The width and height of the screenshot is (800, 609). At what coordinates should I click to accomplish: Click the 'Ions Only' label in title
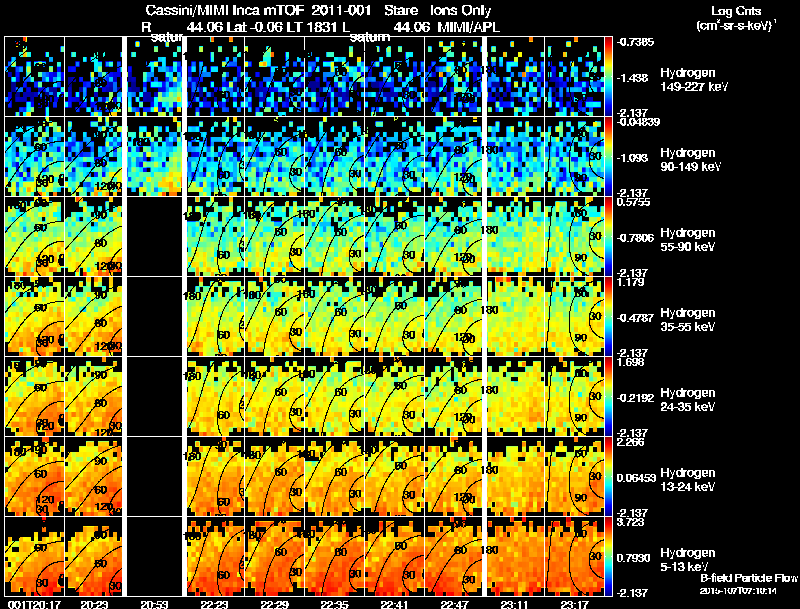[x=460, y=11]
